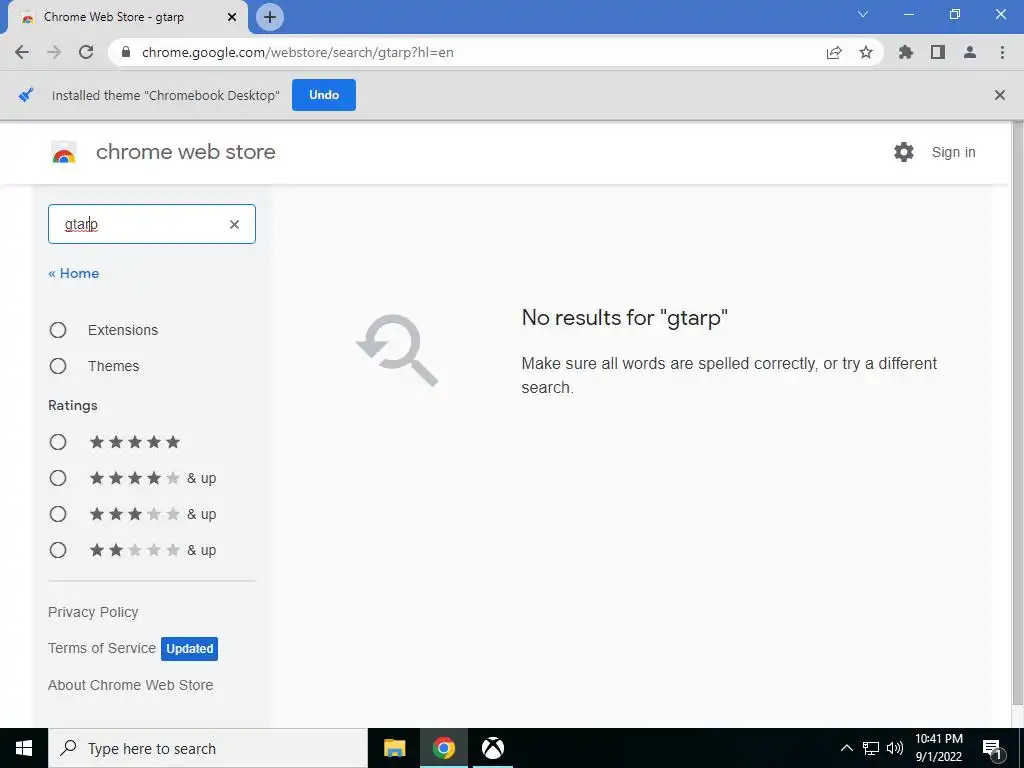
Task: Open network status tray icon
Action: [871, 748]
